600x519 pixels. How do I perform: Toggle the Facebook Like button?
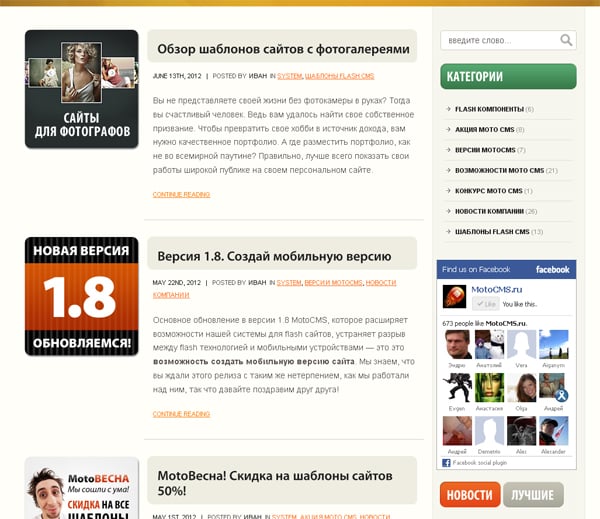tap(486, 303)
